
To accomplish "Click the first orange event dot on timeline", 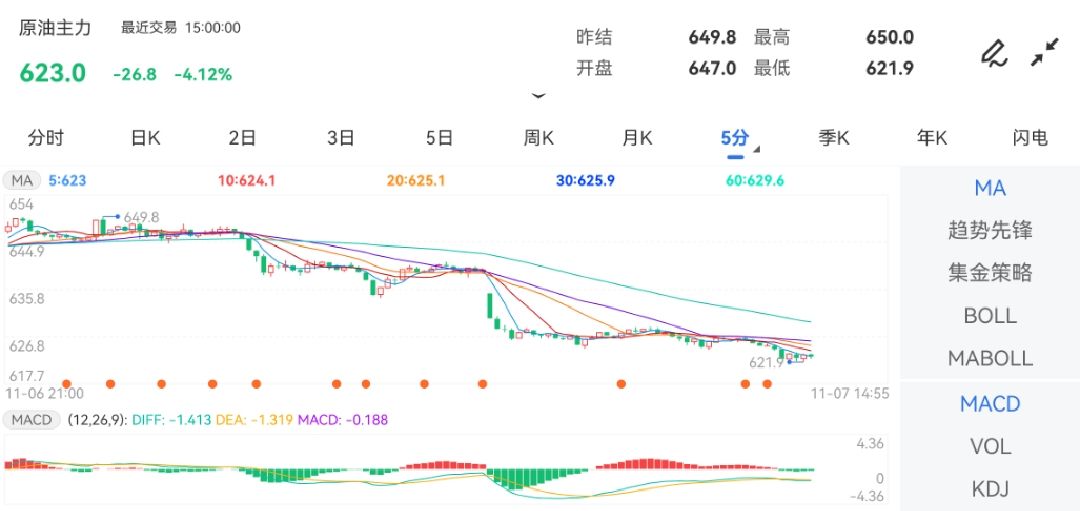I will click(x=66, y=383).
